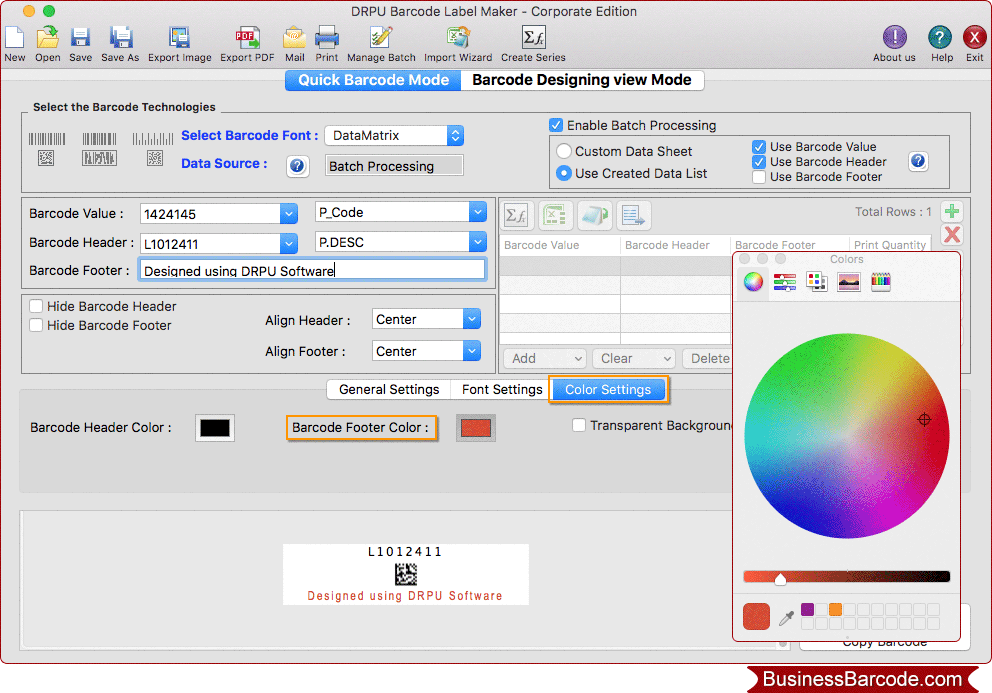
Task: Click the Barcode Footer Color label button
Action: click(361, 427)
